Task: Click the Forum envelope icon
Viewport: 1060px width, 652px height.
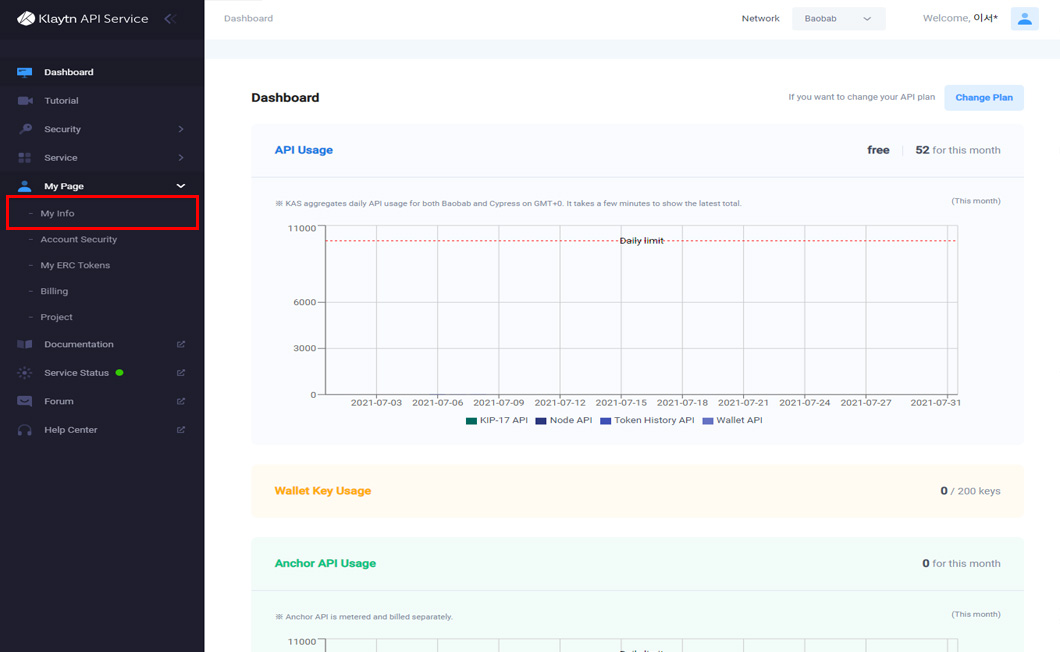Action: point(24,401)
